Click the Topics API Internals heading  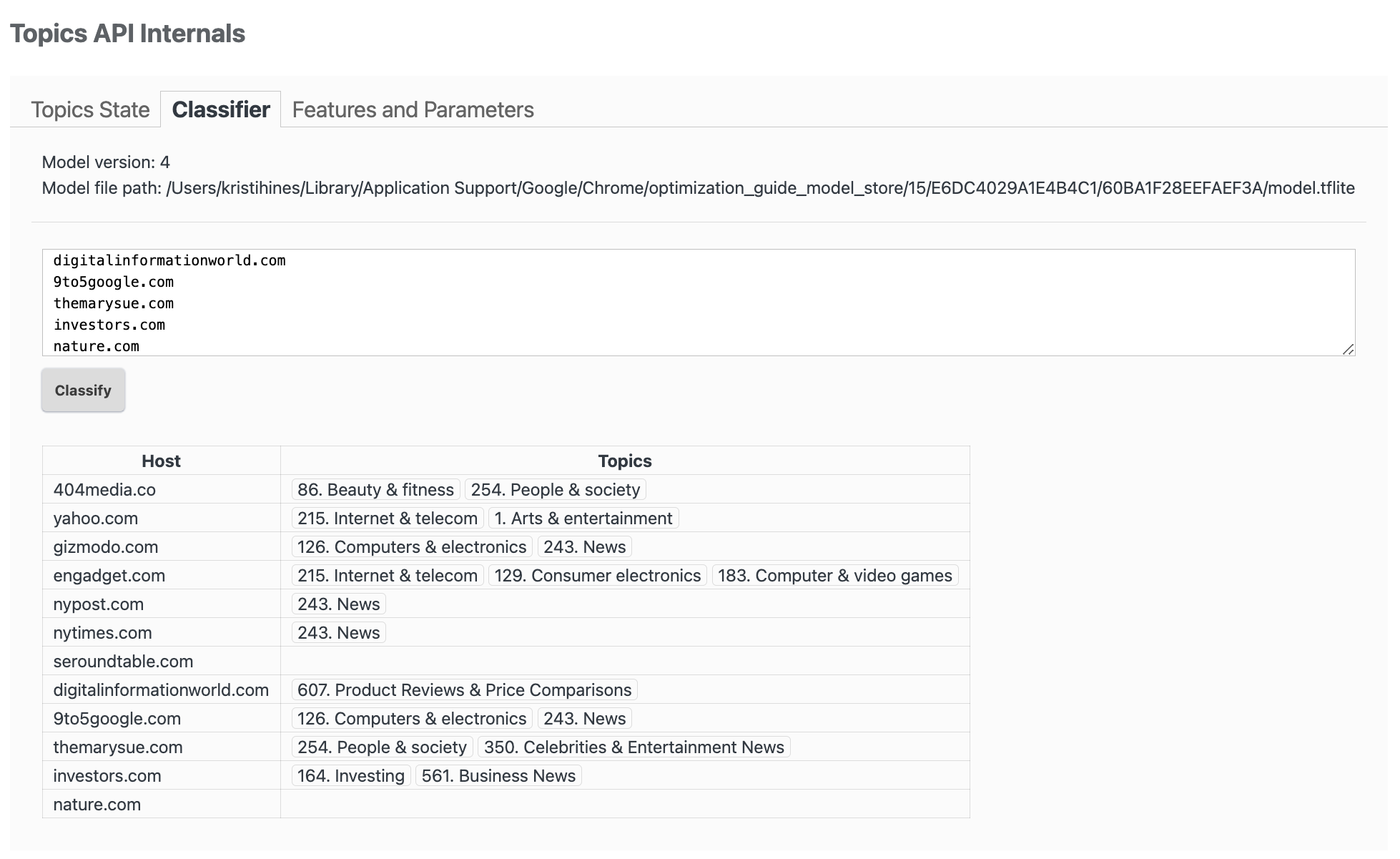[127, 34]
